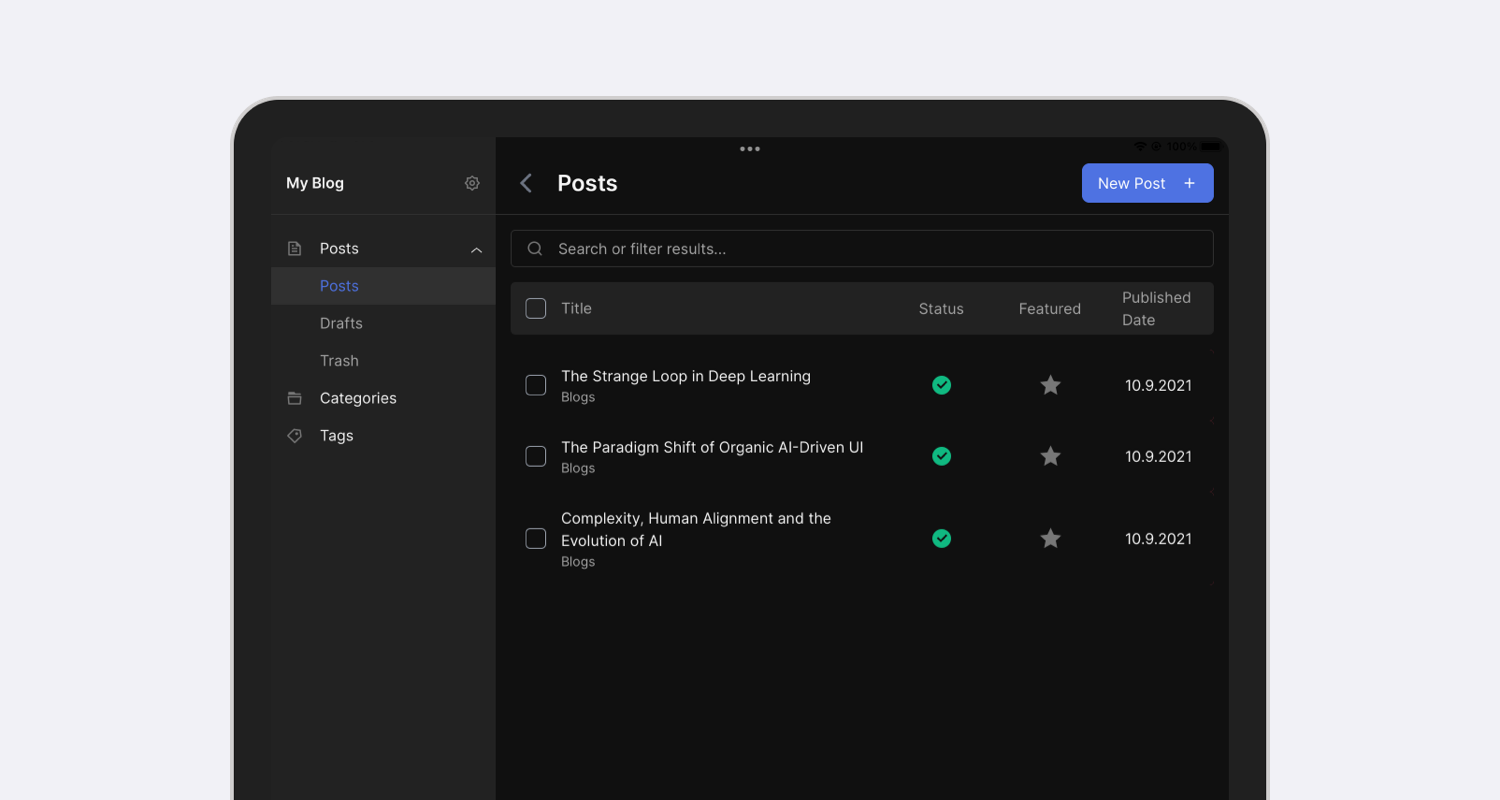Click the Posts document icon in the sidebar

coord(295,247)
